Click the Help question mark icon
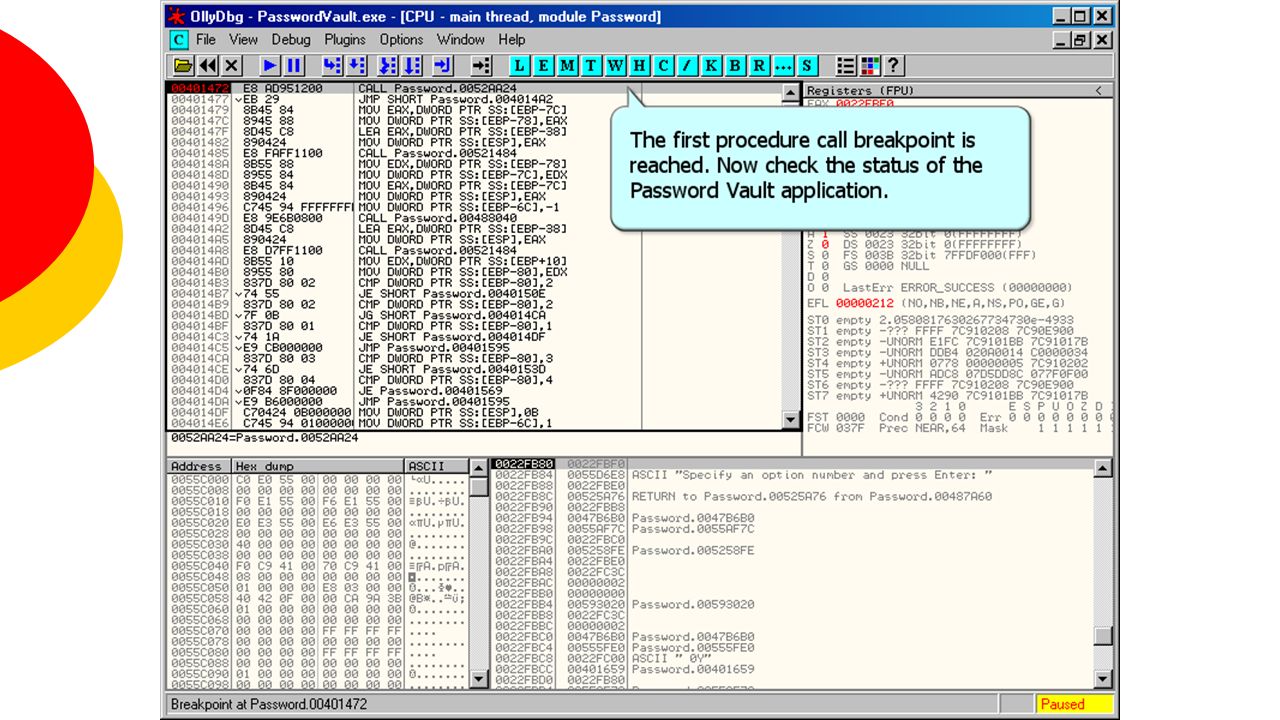 pos(894,65)
